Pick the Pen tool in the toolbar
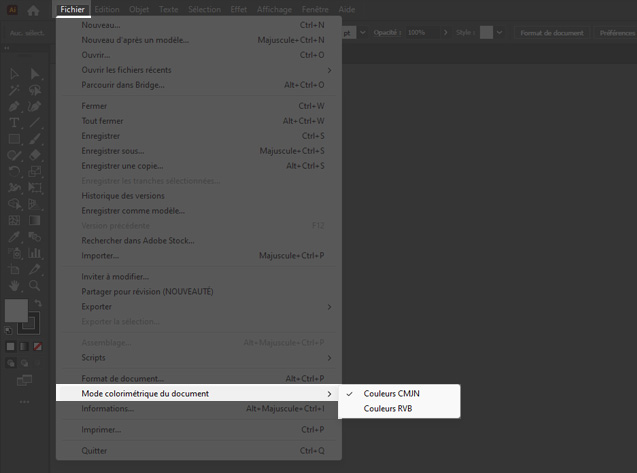Screen dimensions: 637x473 (x=15, y=106)
